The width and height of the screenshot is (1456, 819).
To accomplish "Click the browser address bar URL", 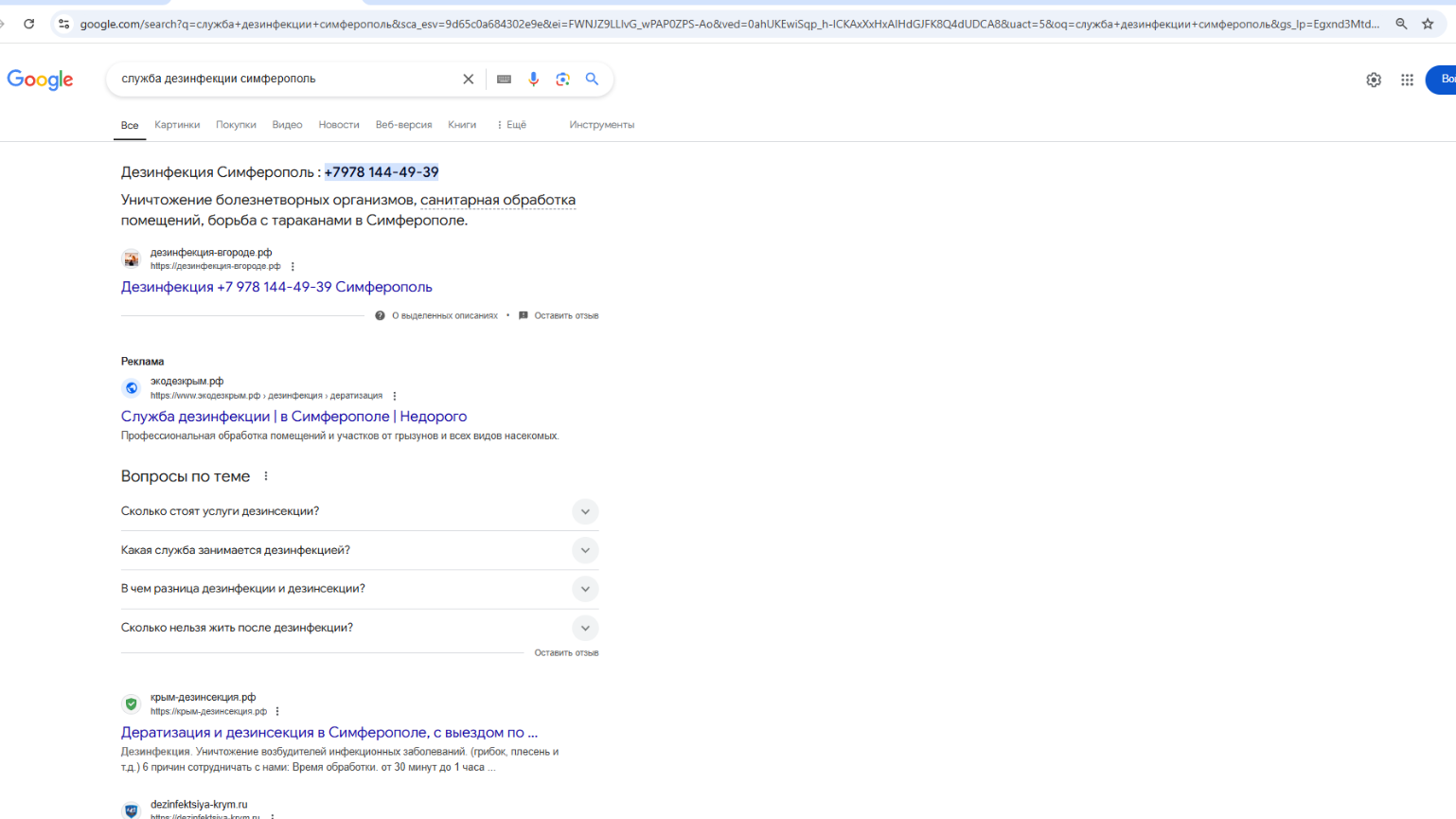I will 729,24.
